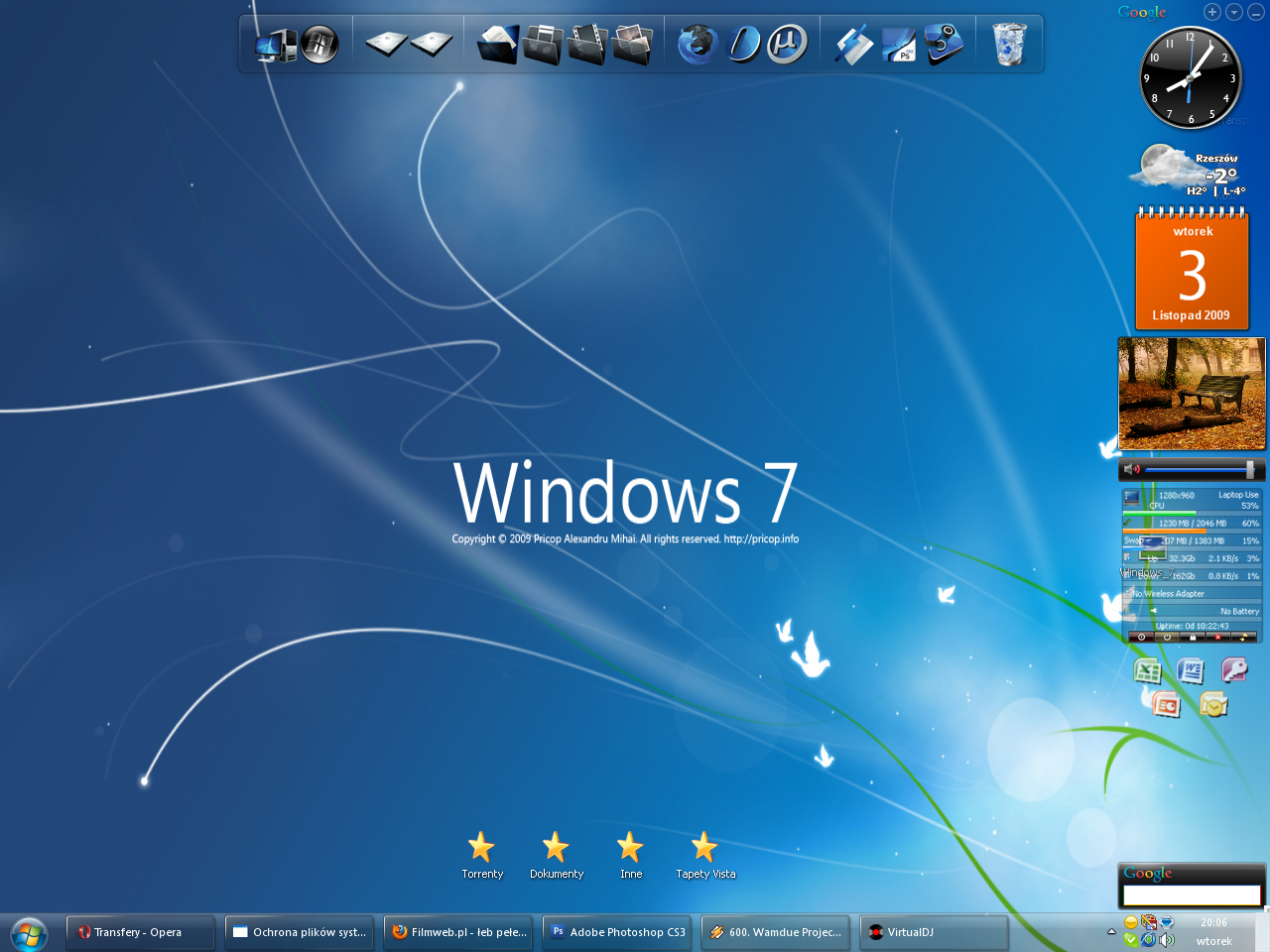Switch to 600. Wamdue Project taskbar item
This screenshot has height=952, width=1270.
point(775,932)
